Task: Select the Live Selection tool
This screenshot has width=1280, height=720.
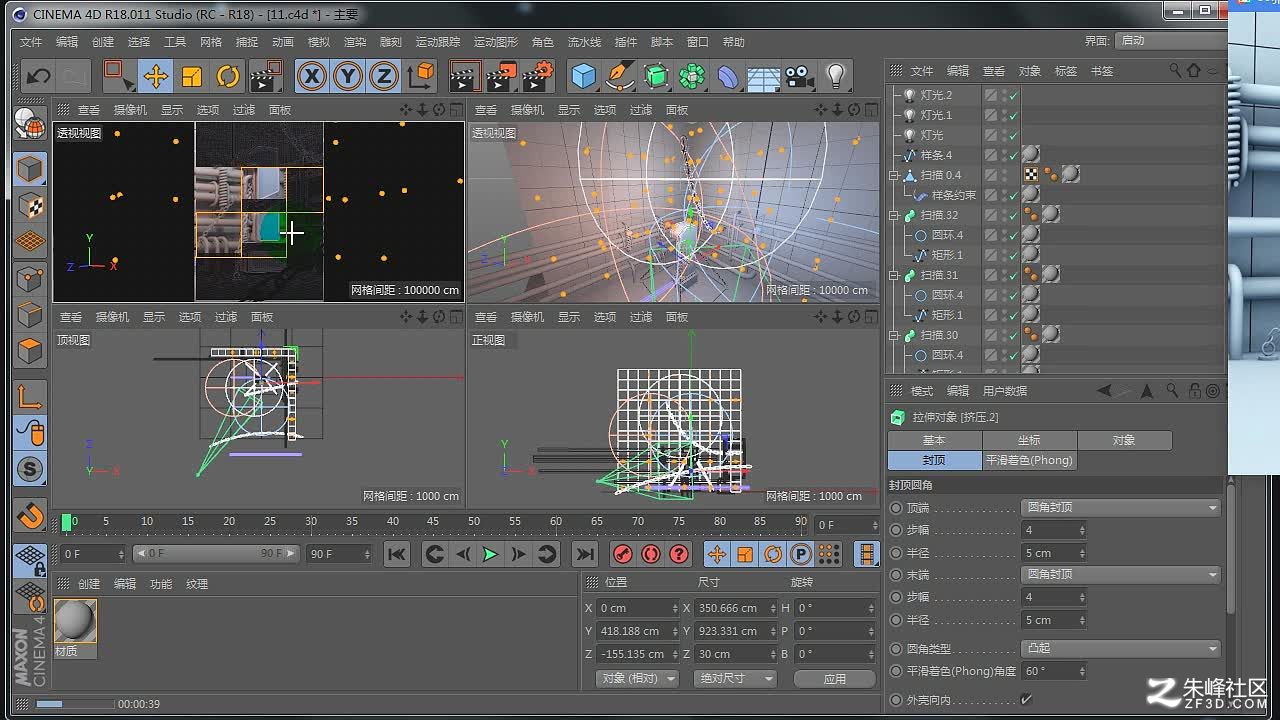Action: click(x=118, y=76)
